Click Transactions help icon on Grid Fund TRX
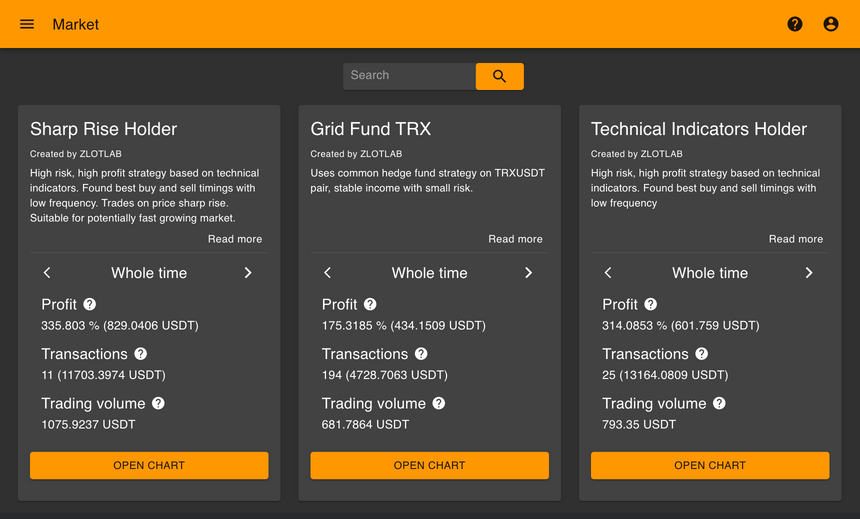Screen dimensions: 860x519 tap(421, 354)
